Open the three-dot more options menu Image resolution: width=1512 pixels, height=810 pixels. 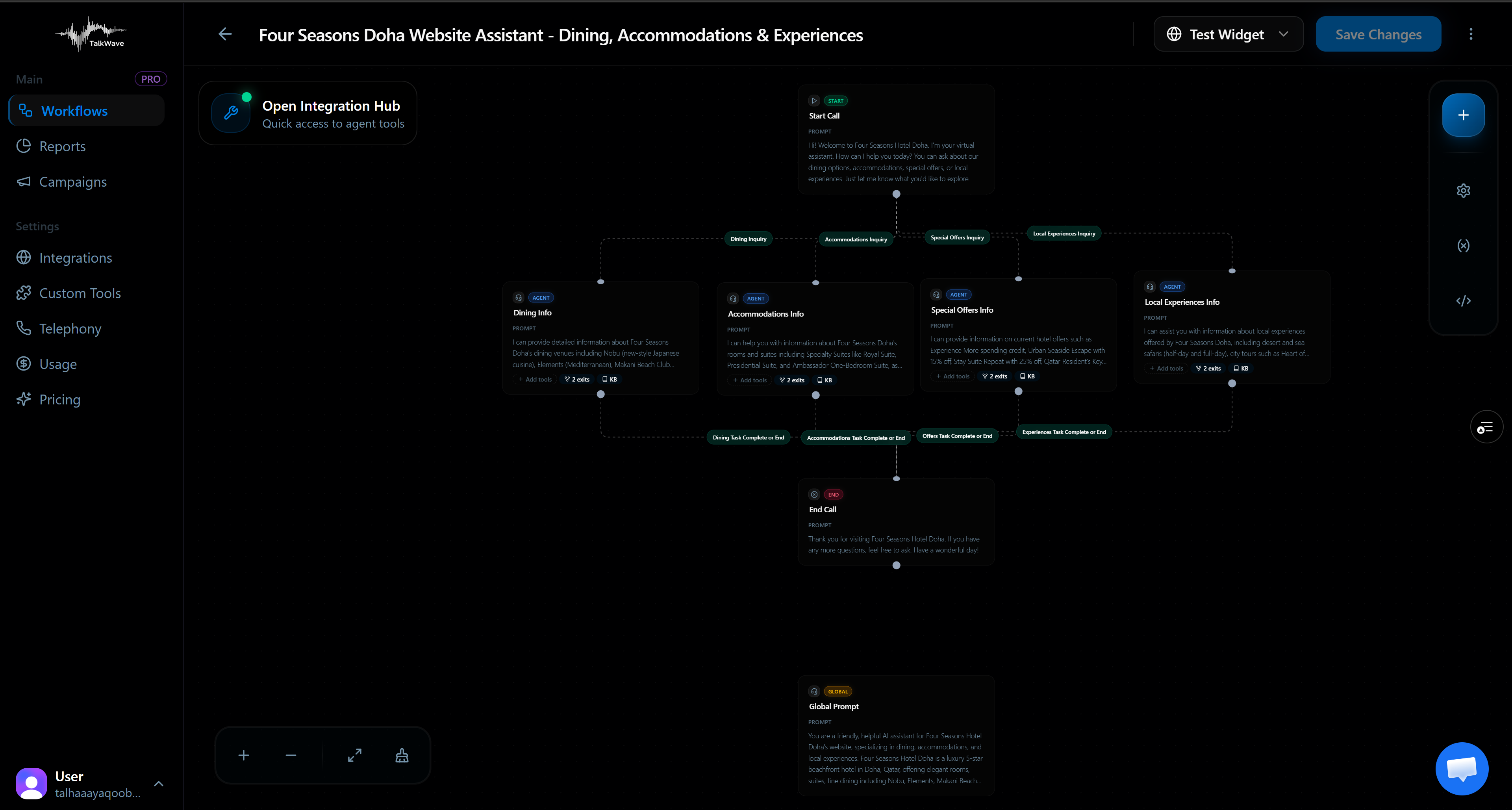pos(1470,34)
